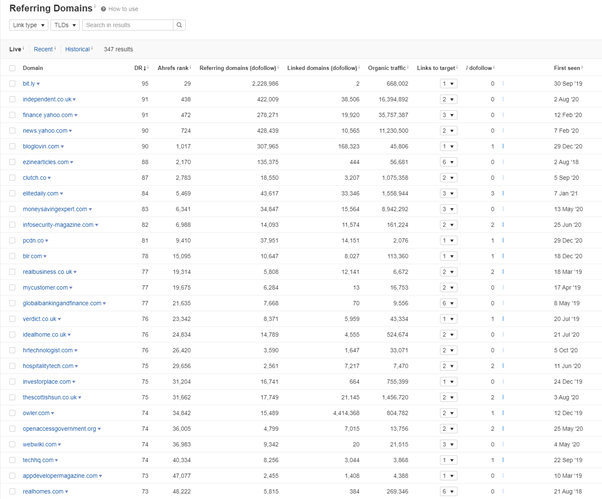Click dofollow bar indicator for realbusiness.co.uk
602x499 pixels.
503,272
